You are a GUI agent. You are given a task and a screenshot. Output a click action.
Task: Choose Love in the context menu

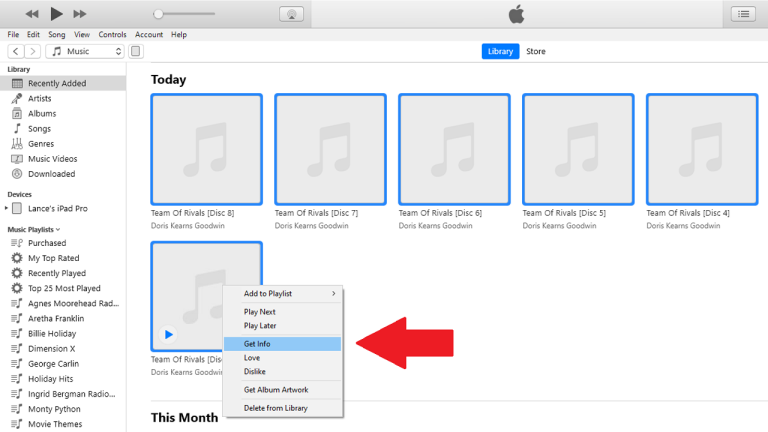point(283,358)
